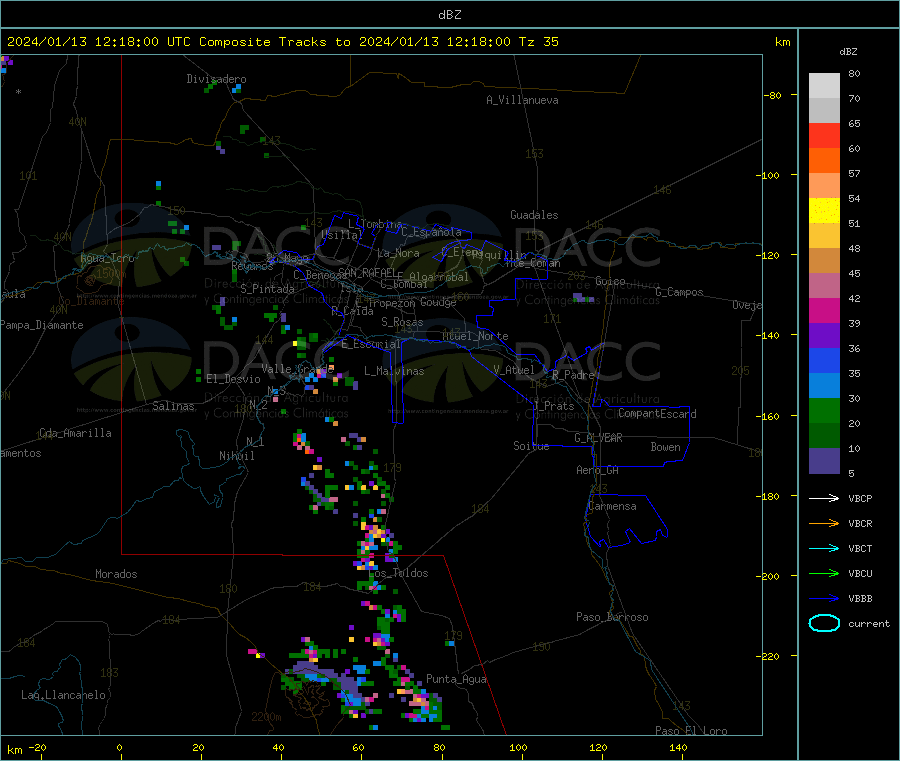Click the 'Agua_Toro' map label
The image size is (900, 761).
(107, 258)
